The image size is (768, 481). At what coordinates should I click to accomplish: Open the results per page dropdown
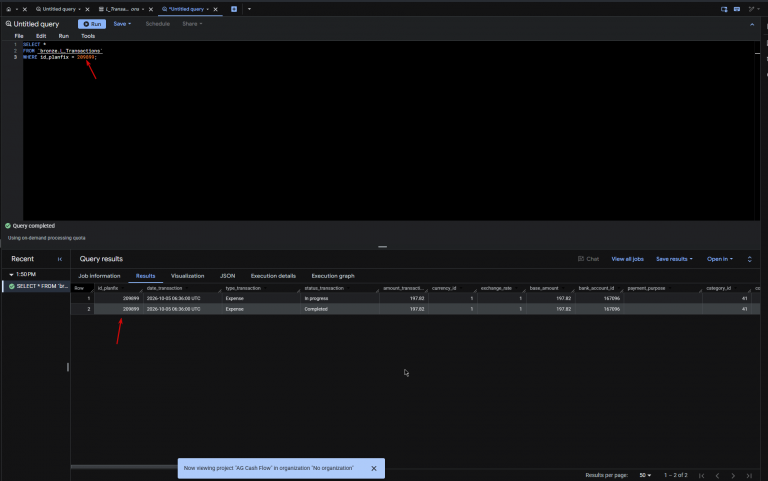[645, 475]
